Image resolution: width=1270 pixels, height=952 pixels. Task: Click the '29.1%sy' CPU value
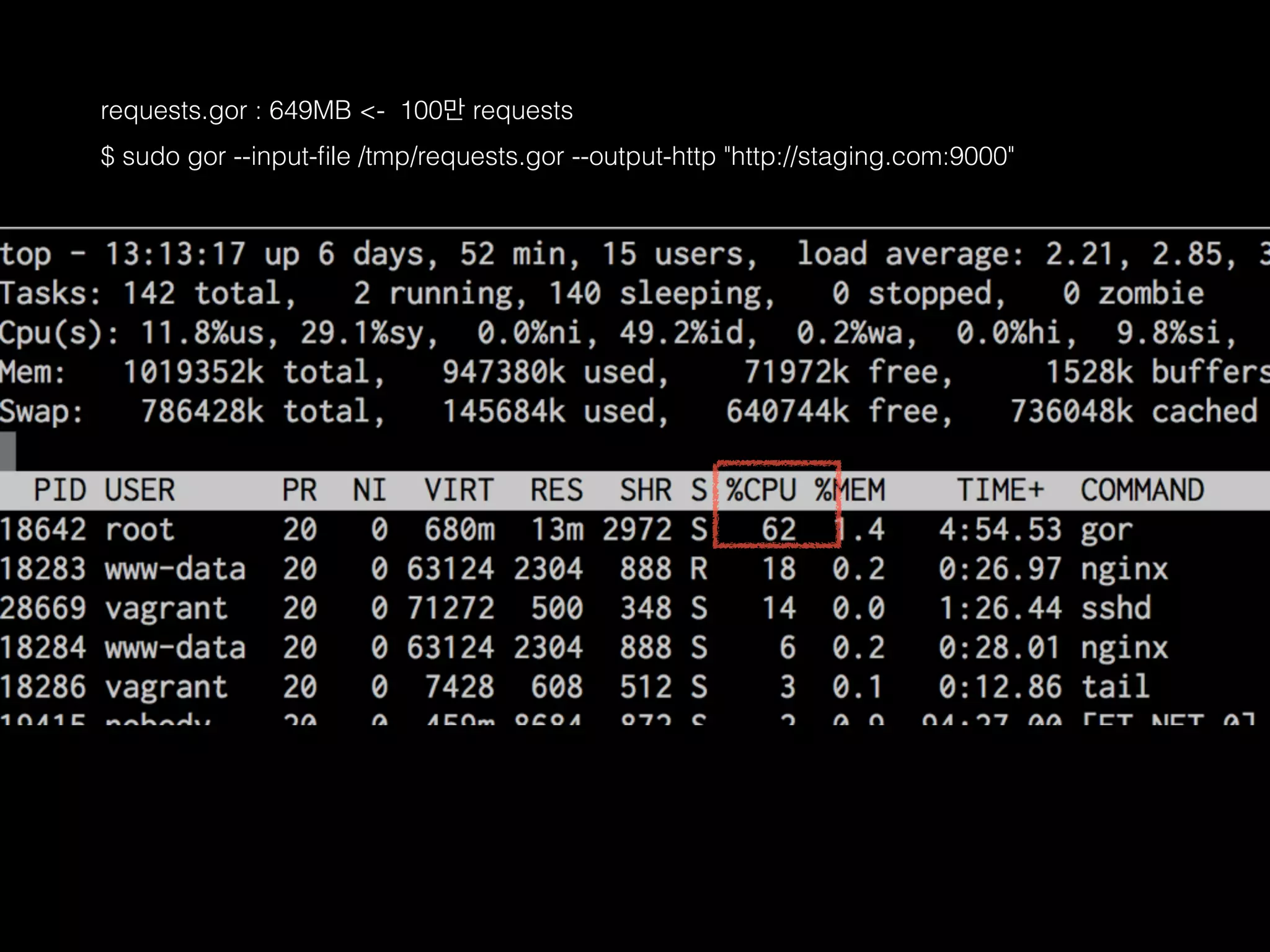point(363,333)
